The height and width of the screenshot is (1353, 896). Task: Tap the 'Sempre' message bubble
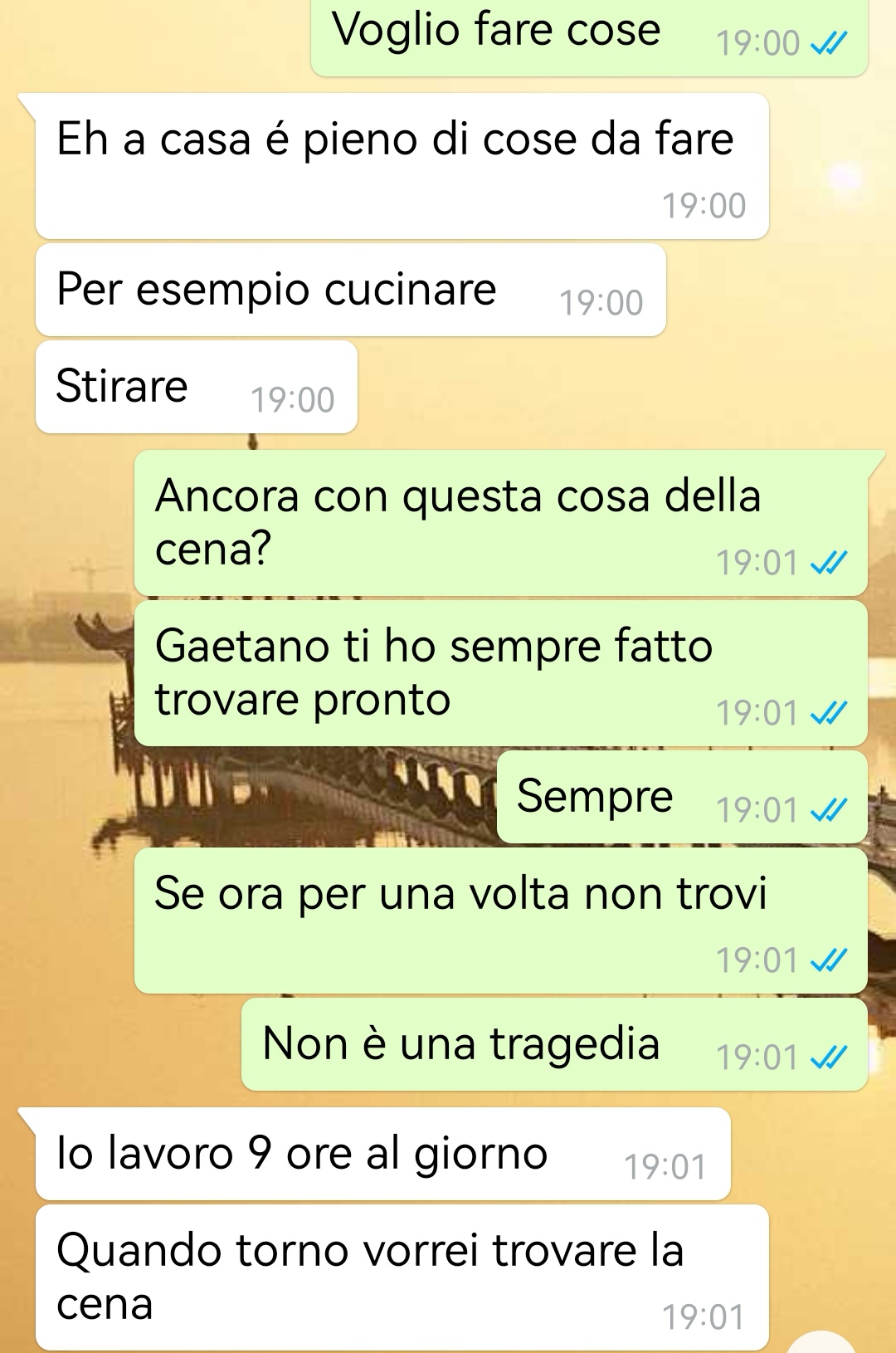(682, 797)
